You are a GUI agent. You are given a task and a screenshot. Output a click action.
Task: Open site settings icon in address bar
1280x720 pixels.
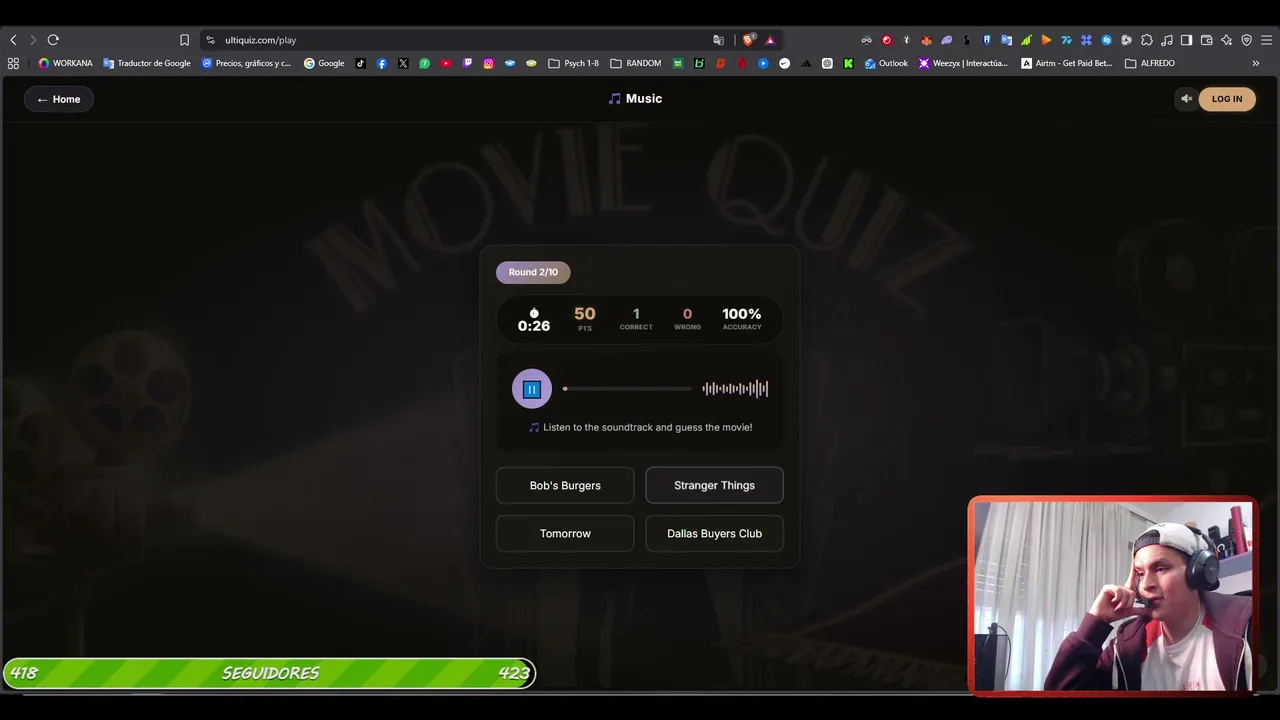coord(210,40)
